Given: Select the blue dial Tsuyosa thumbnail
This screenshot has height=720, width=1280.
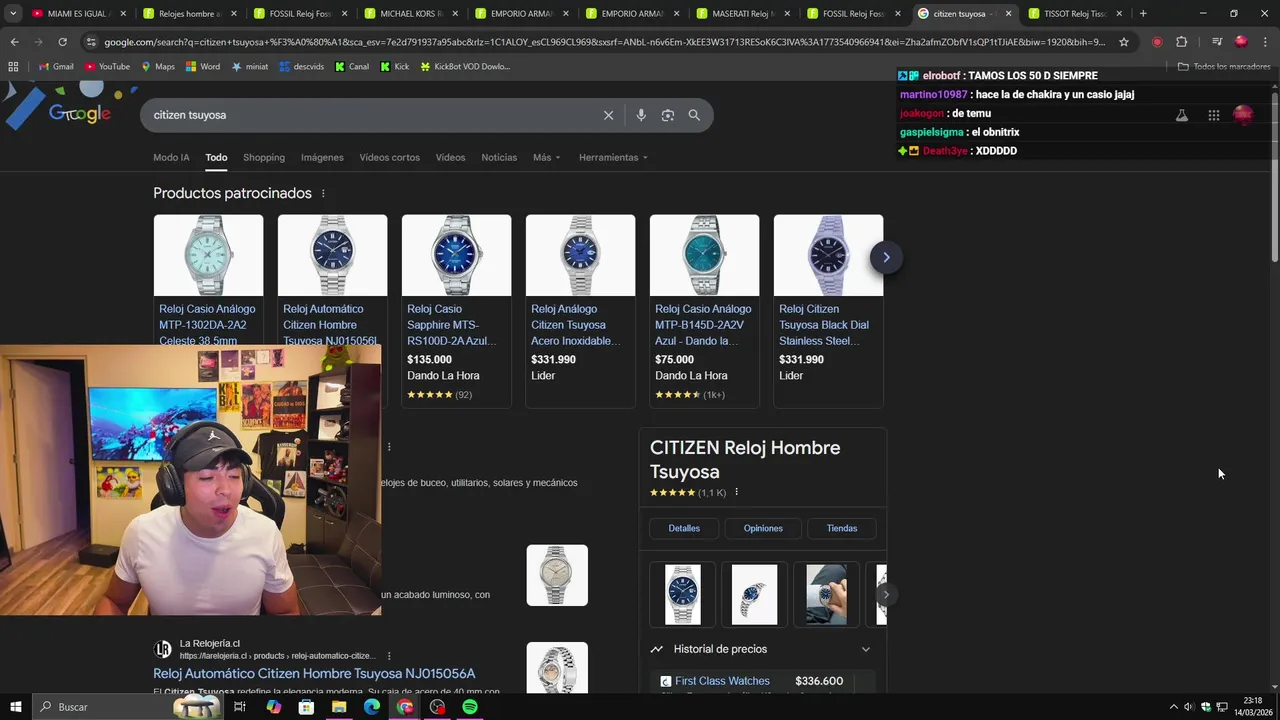Looking at the screenshot, I should coord(683,595).
